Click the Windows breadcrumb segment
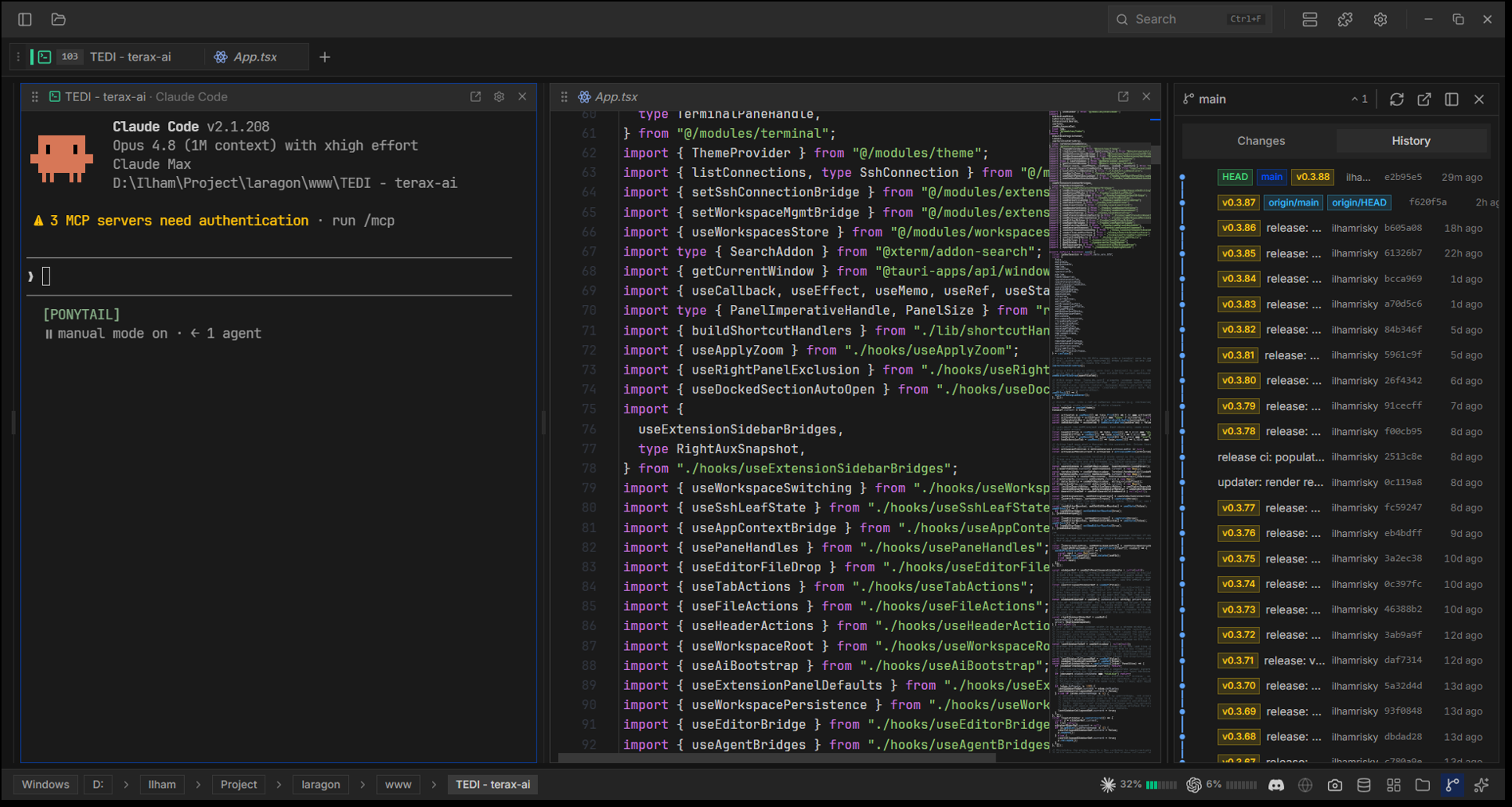1512x807 pixels. (x=45, y=785)
